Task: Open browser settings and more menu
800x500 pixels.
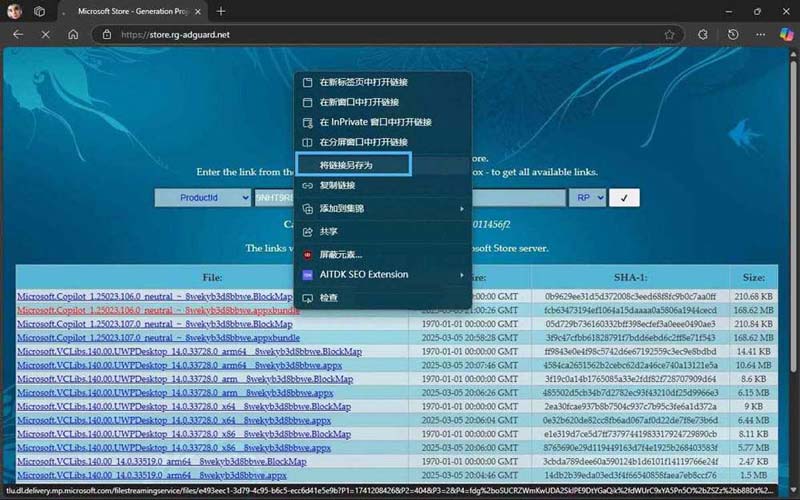Action: [x=761, y=35]
